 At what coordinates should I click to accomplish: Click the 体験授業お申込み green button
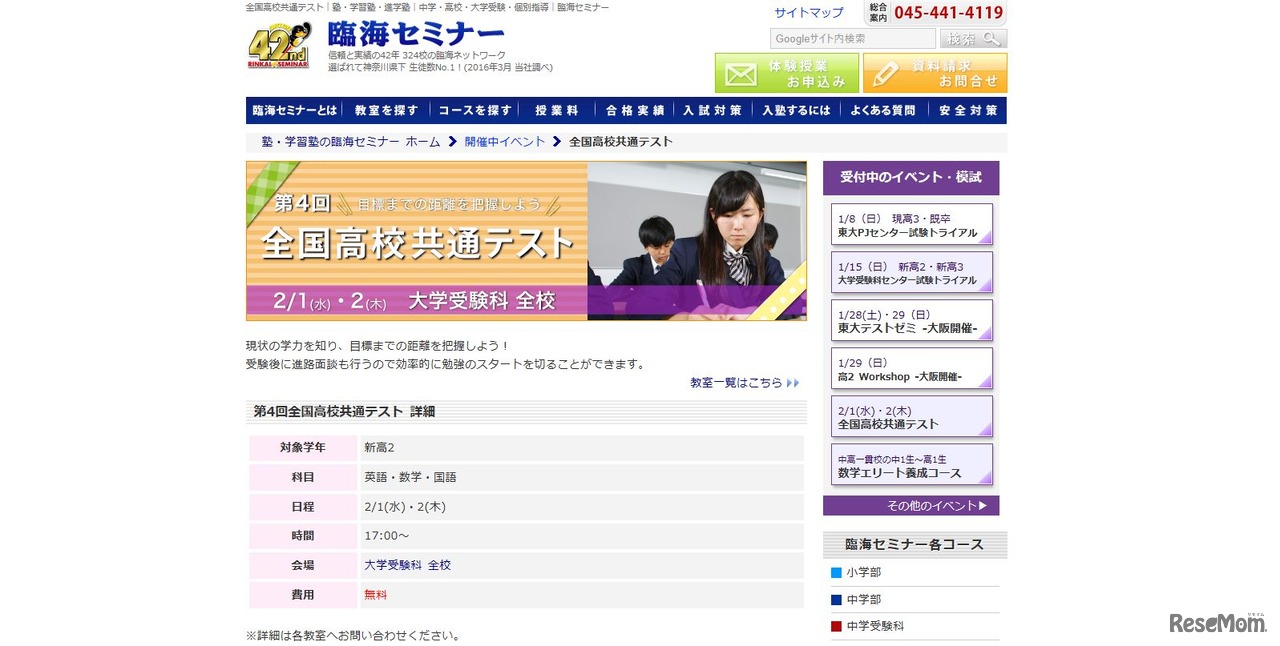pyautogui.click(x=786, y=73)
